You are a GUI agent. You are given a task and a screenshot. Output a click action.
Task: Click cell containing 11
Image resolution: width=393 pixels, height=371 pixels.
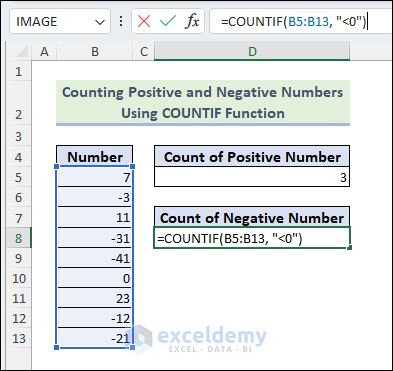(95, 218)
